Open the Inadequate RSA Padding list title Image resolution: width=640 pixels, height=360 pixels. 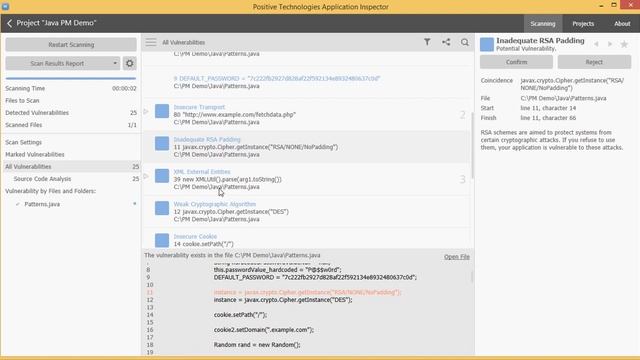tap(207, 139)
